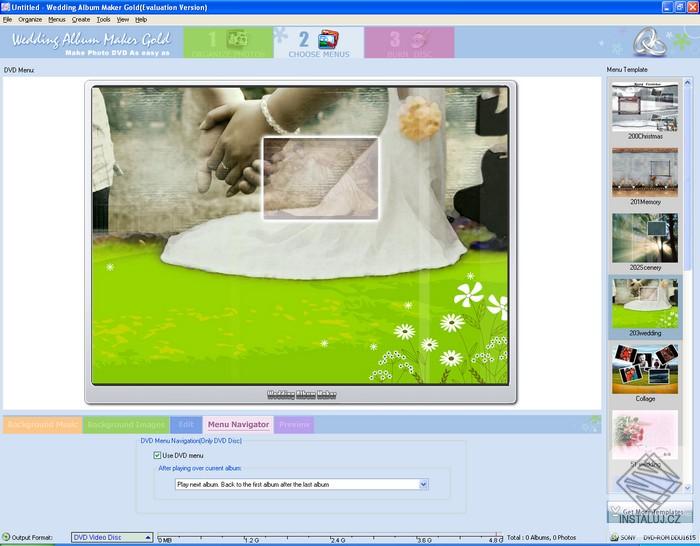Go to step 1 Organize Photos
Screen dimensions: 700x546
228,42
